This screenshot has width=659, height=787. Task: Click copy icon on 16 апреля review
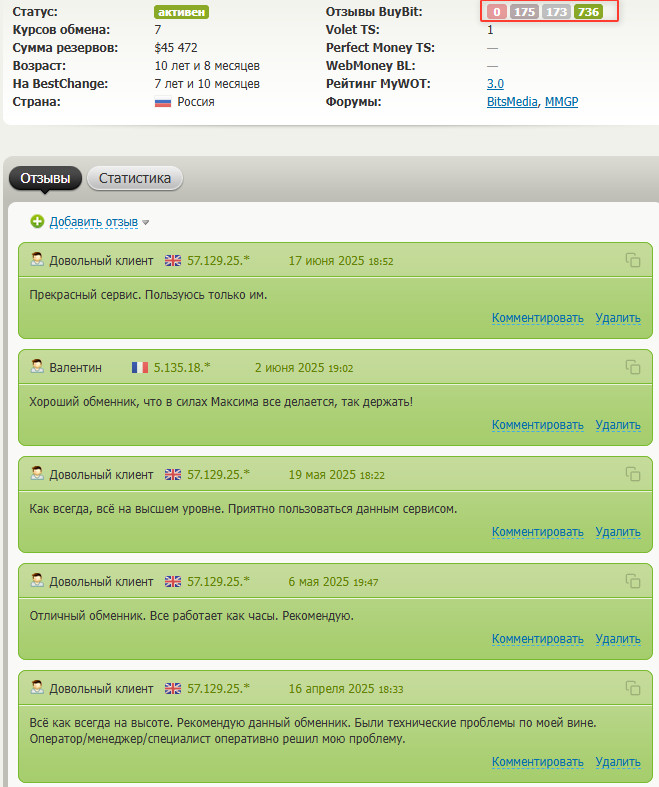(x=632, y=688)
